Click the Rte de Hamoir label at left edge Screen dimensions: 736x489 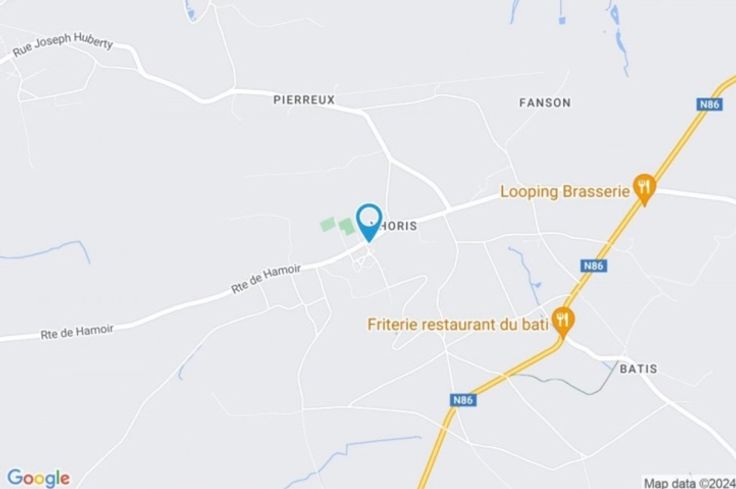pyautogui.click(x=77, y=332)
